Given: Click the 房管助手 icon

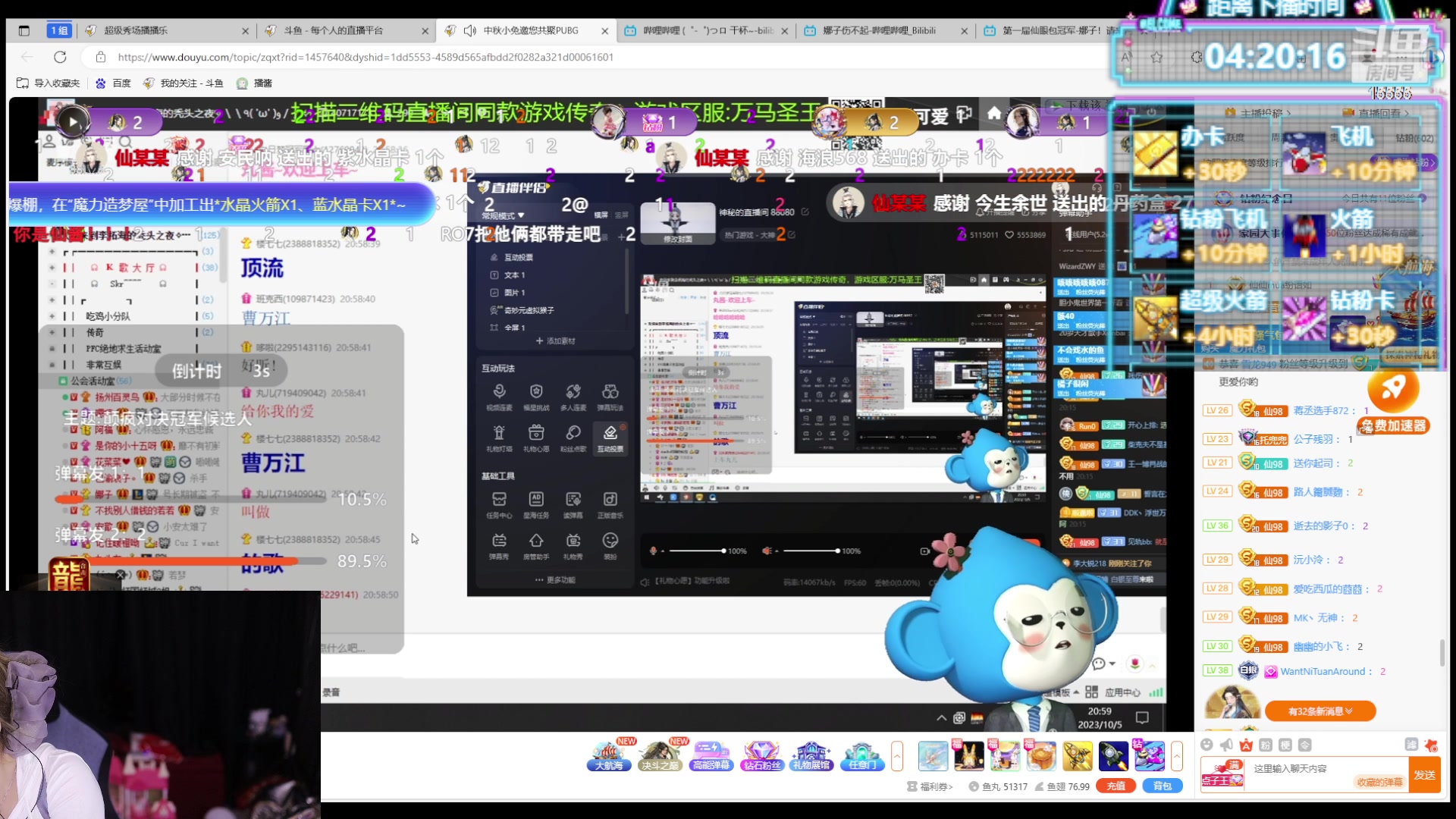Looking at the screenshot, I should (x=536, y=546).
